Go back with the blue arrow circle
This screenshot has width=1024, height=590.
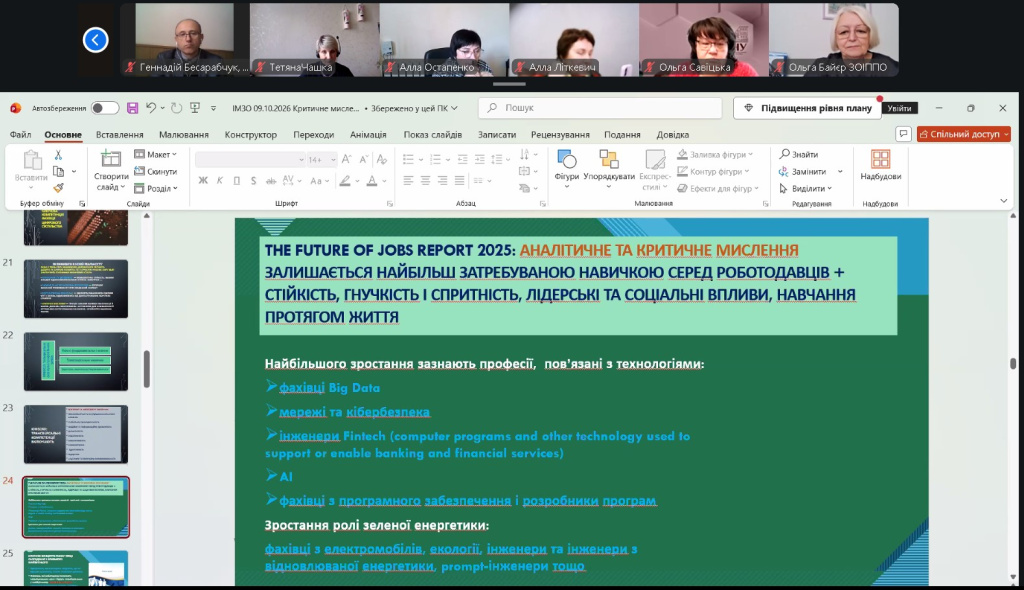pos(95,40)
